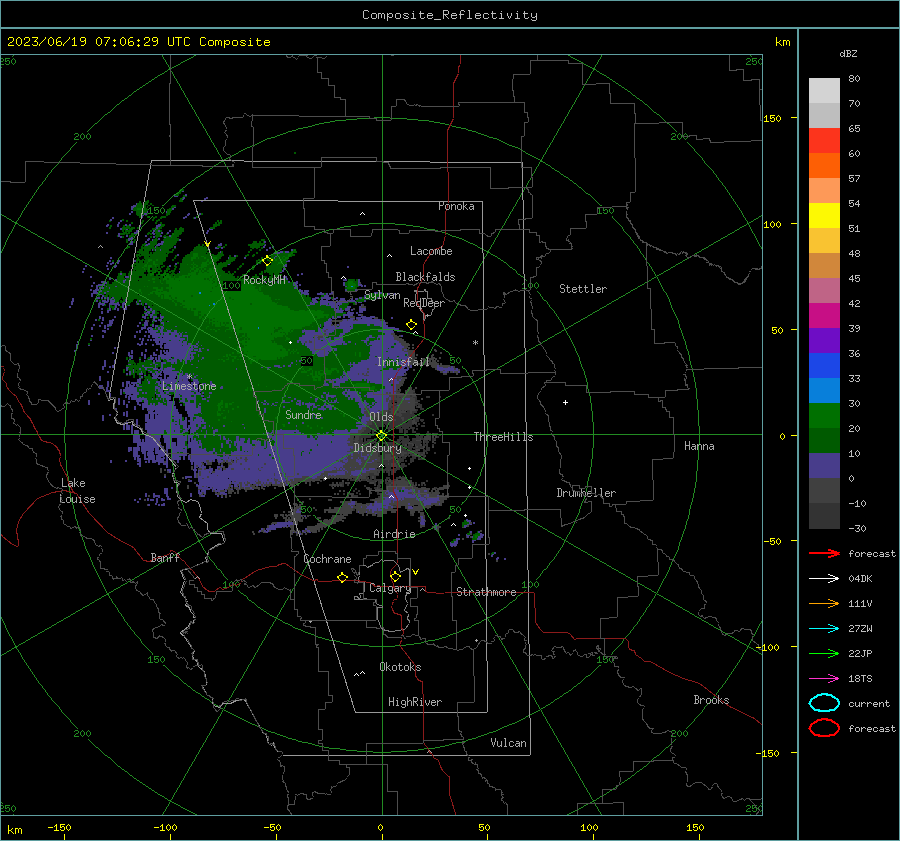The height and width of the screenshot is (841, 900).
Task: Pick the slate purple swatch between 10 and 0 dBZ
Action: [824, 466]
